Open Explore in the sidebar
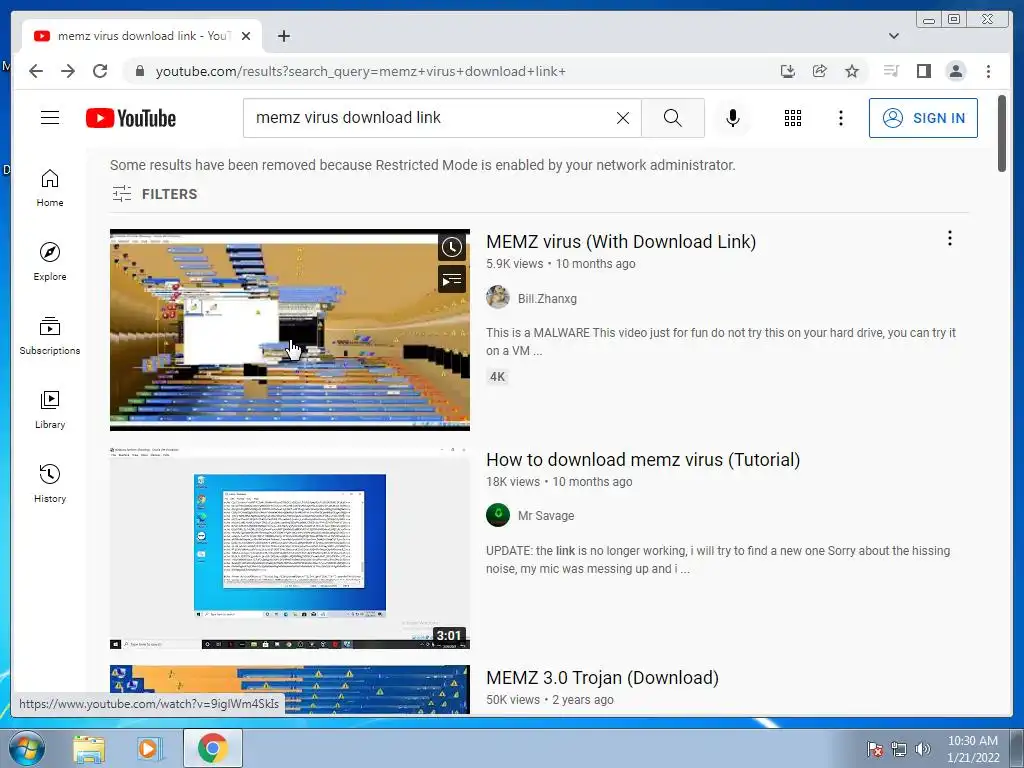The width and height of the screenshot is (1024, 768). tap(50, 262)
